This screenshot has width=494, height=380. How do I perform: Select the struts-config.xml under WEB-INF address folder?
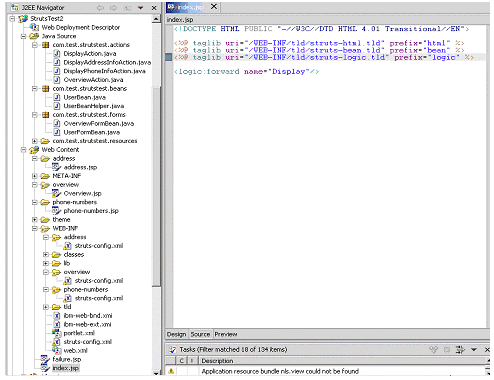(x=99, y=246)
